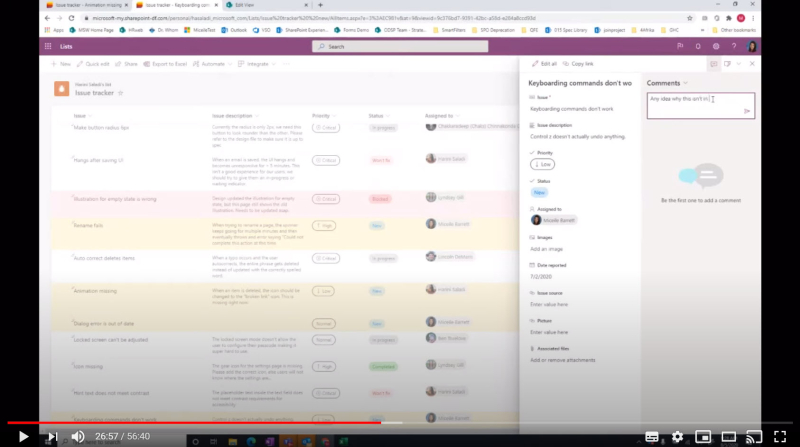Expand the Comments dropdown chevron
Viewport: 800px width, 447px height.
[685, 83]
